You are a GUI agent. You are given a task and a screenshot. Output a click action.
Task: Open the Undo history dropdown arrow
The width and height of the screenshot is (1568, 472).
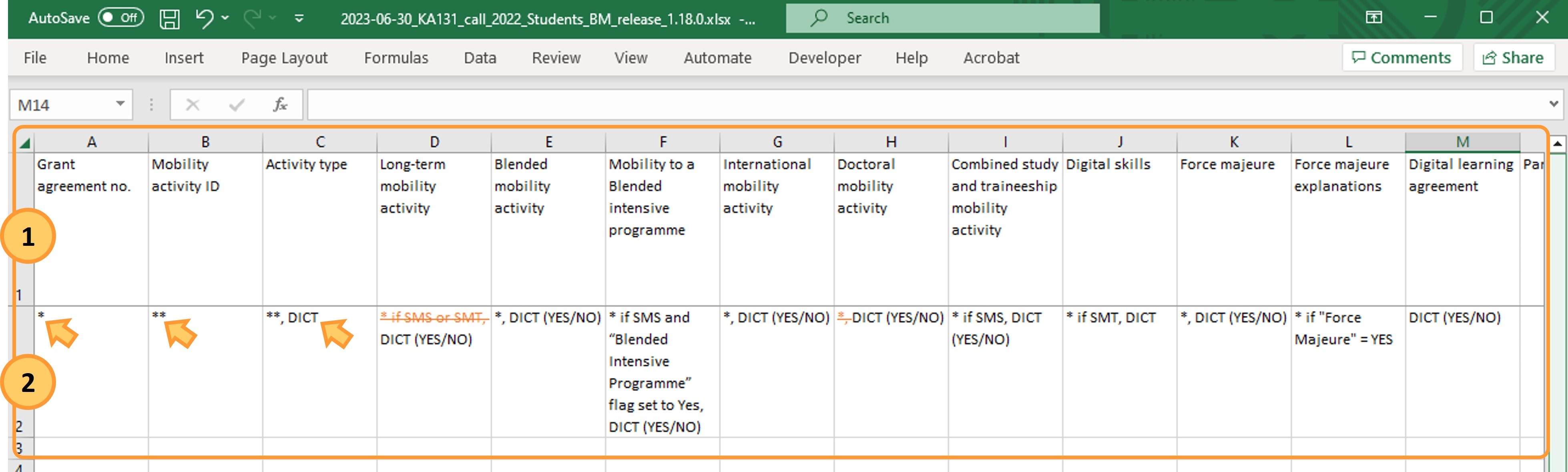225,18
